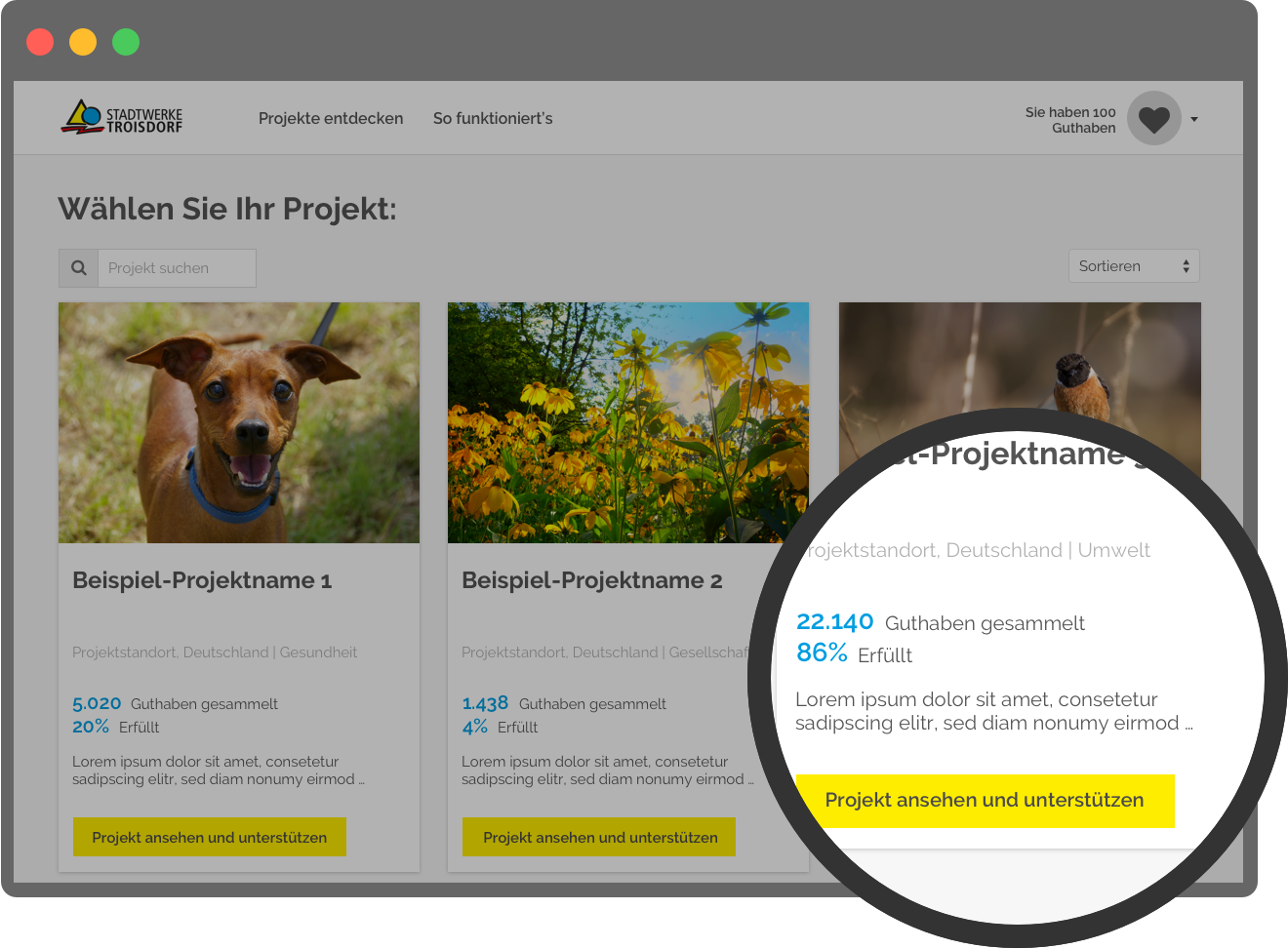Open the Sortieren dropdown

(1134, 266)
